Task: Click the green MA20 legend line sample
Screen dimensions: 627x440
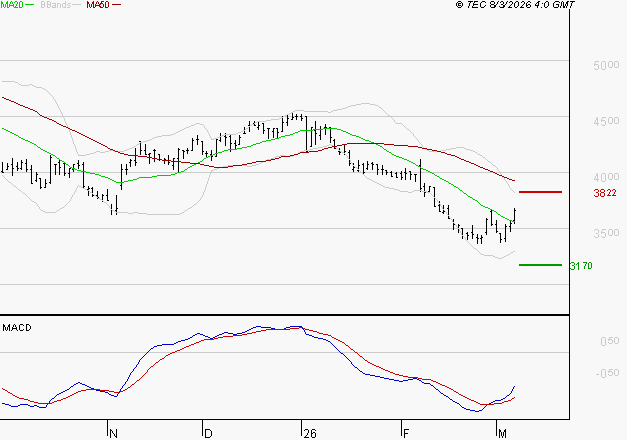Action: [30, 5]
